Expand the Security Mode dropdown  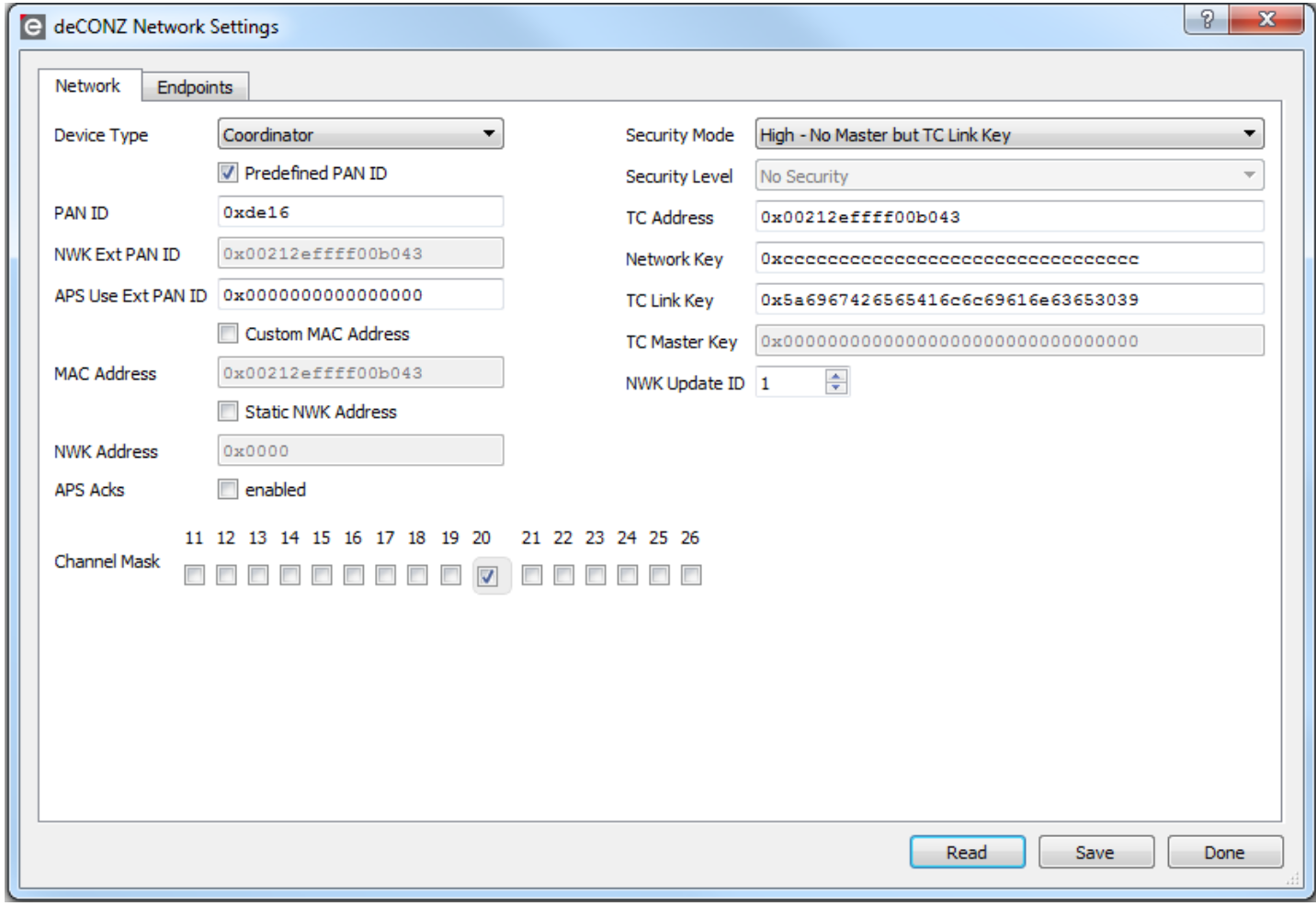tap(1008, 134)
